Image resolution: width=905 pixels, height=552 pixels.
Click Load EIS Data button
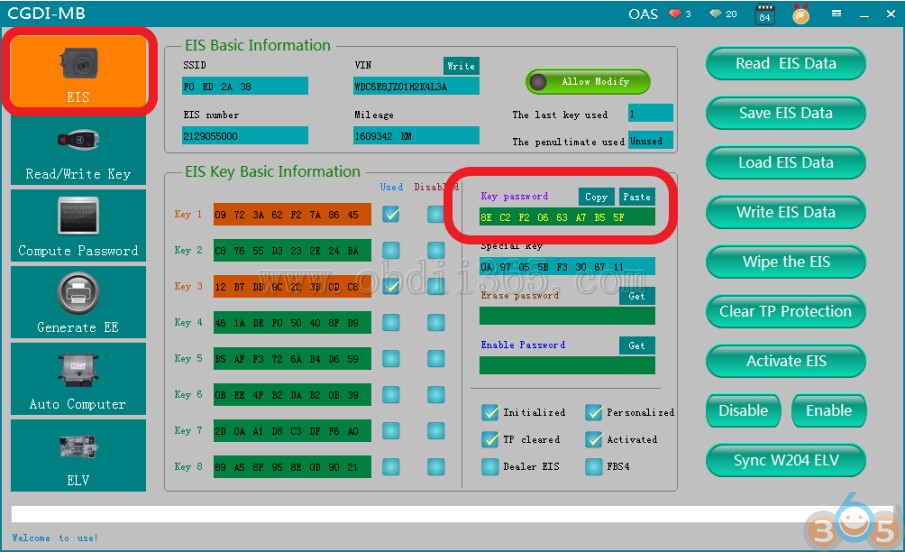point(786,163)
